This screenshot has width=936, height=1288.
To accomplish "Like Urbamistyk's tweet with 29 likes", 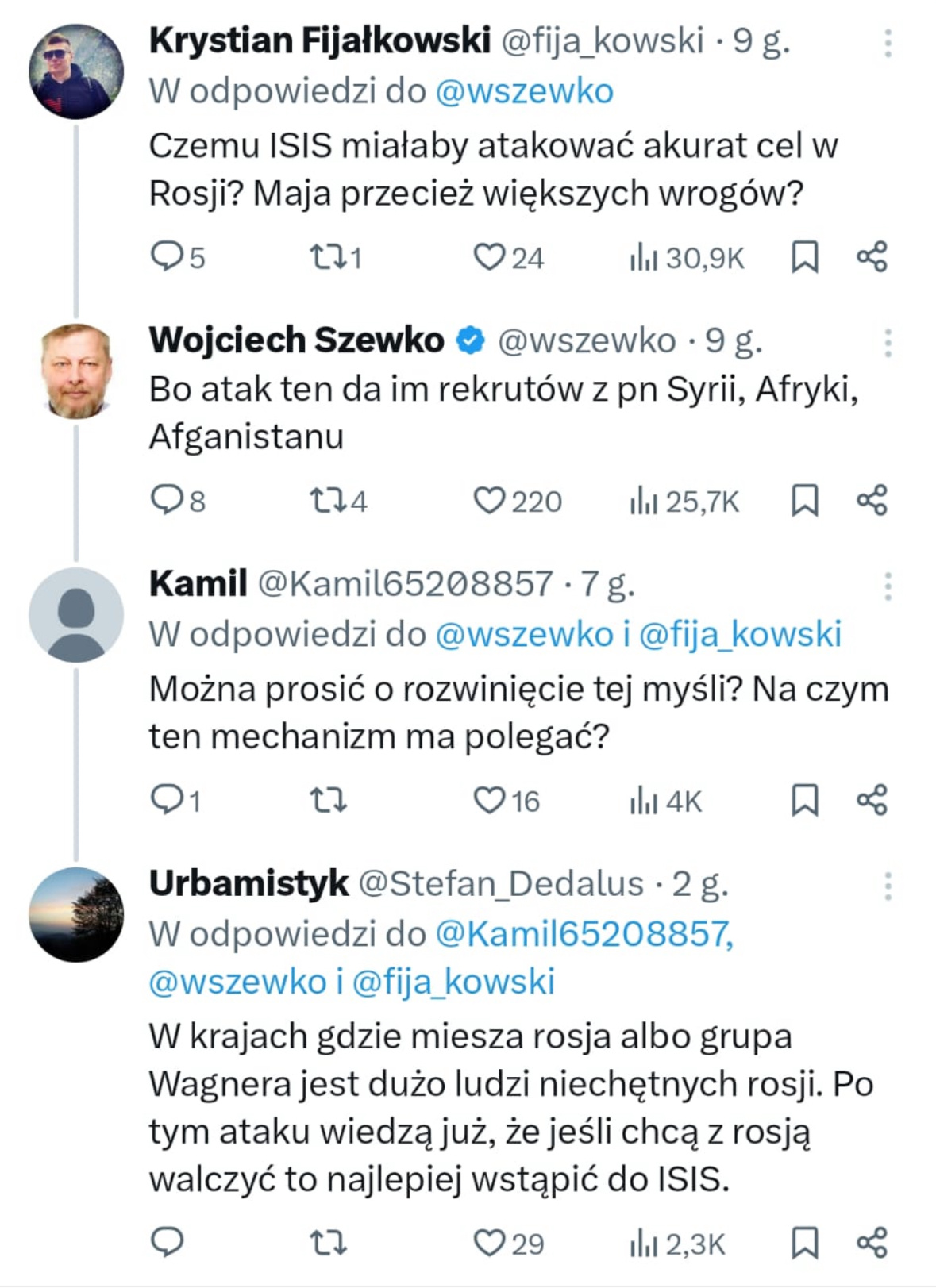I will coord(508,1243).
